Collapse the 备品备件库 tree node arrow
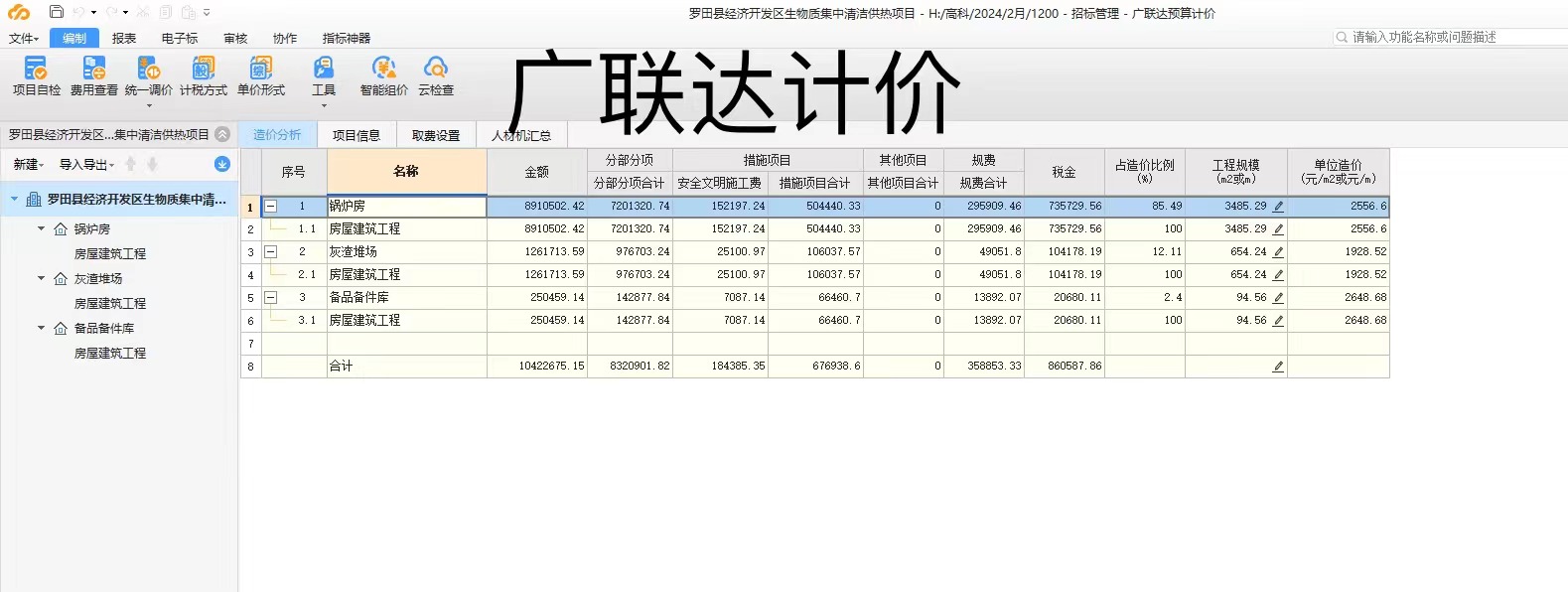This screenshot has height=592, width=1568. pos(41,328)
